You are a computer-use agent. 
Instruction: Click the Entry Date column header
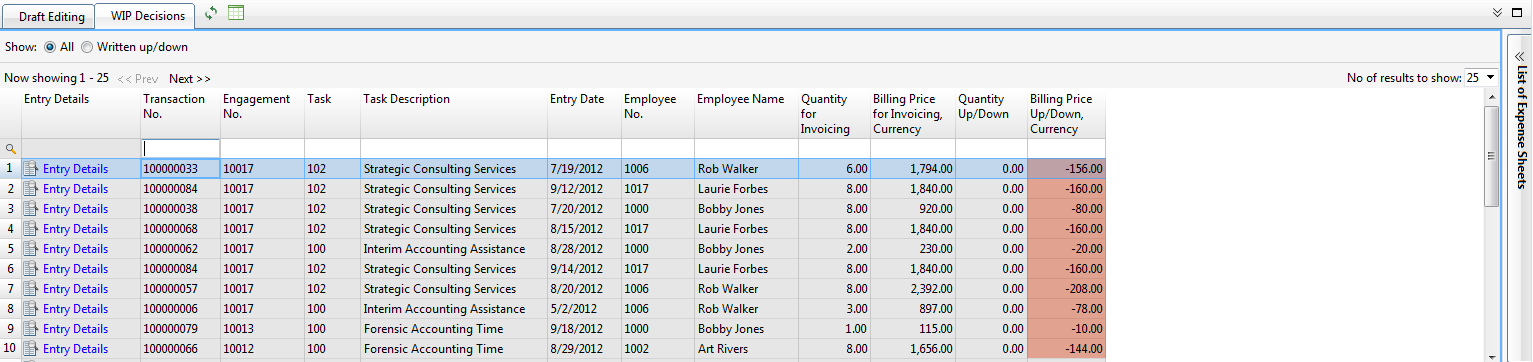(x=584, y=113)
